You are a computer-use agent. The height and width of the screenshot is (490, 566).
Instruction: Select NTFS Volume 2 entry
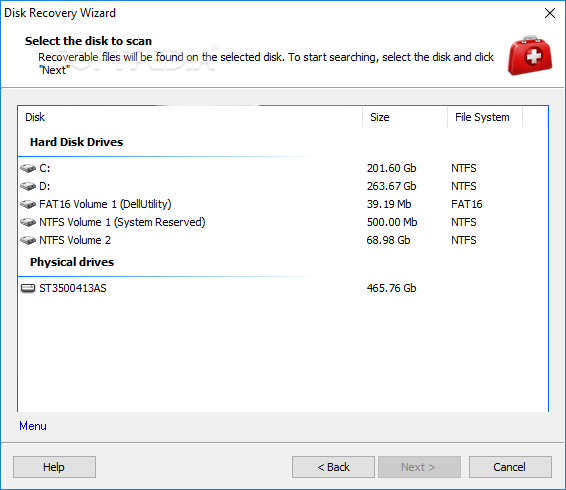pos(283,240)
